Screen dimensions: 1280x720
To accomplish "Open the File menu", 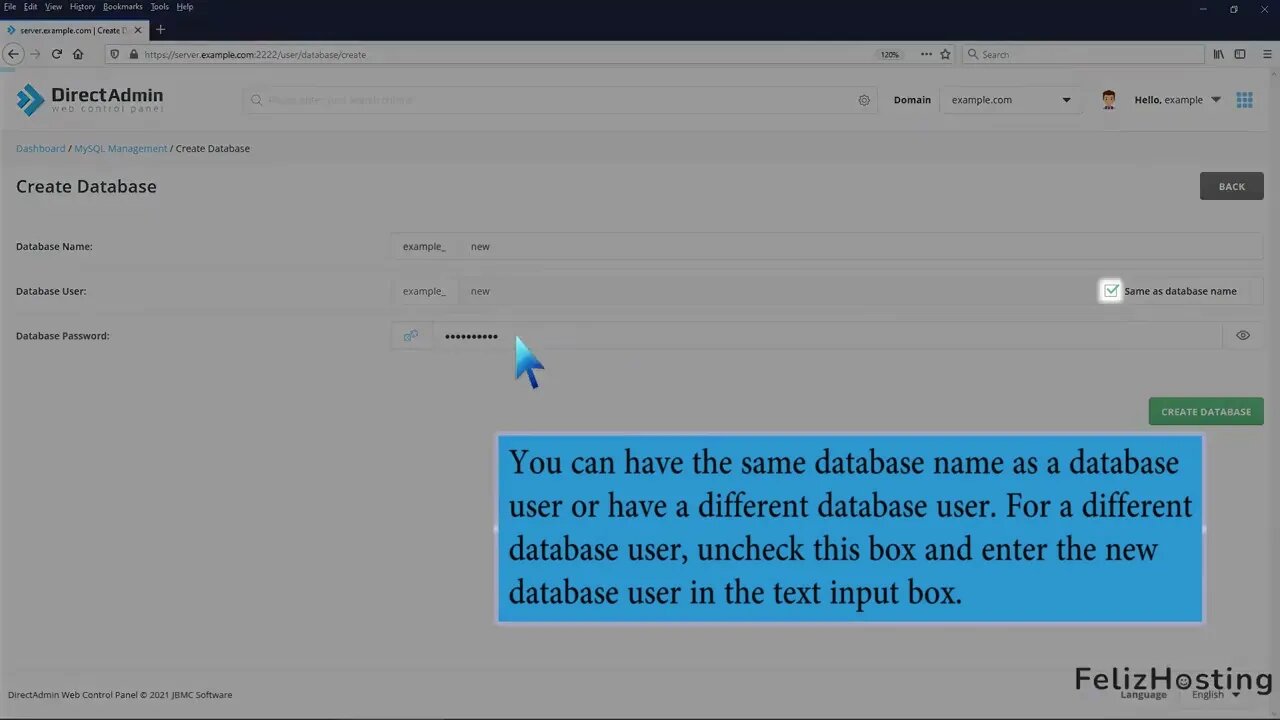I will [10, 7].
